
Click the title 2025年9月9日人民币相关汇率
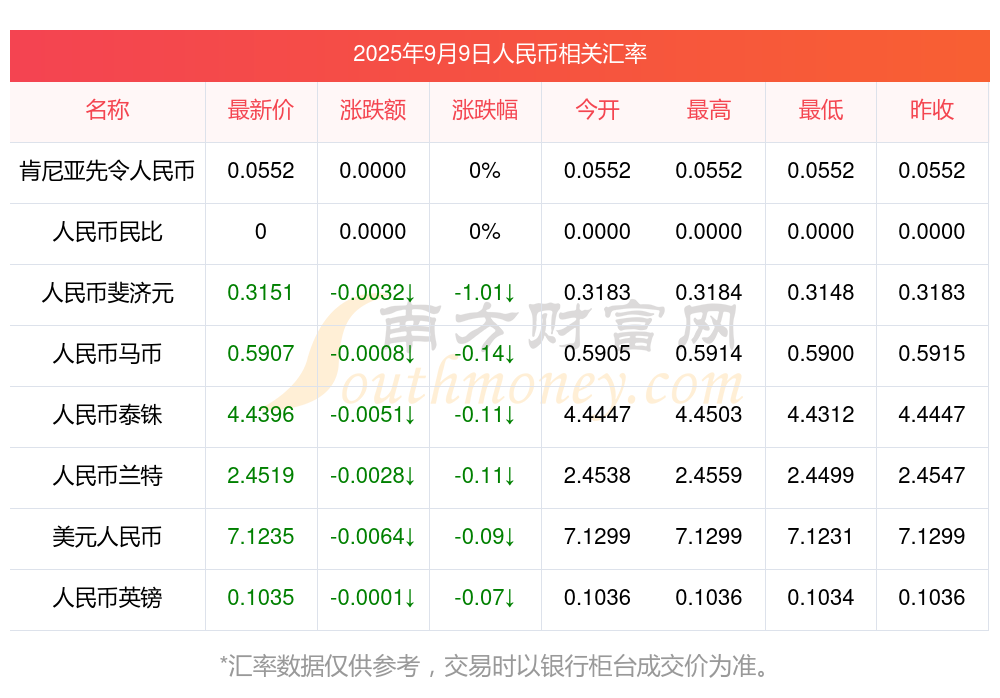click(x=499, y=54)
